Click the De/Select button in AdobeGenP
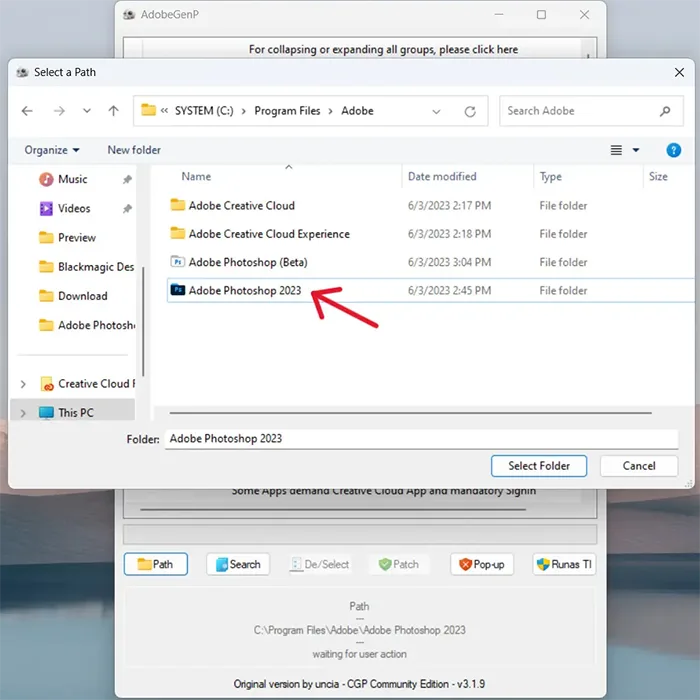This screenshot has width=700, height=700. point(320,564)
